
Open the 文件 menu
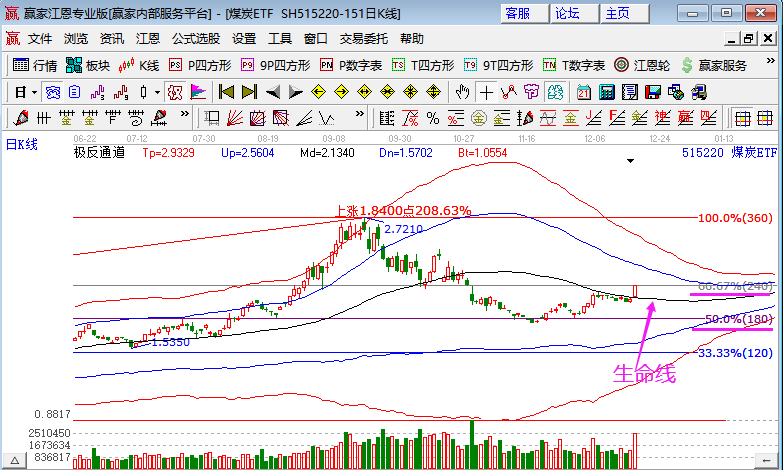[x=40, y=38]
